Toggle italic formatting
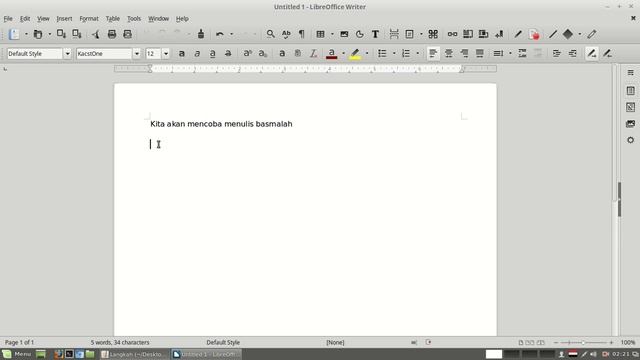Image resolution: width=640 pixels, height=360 pixels. point(197,53)
